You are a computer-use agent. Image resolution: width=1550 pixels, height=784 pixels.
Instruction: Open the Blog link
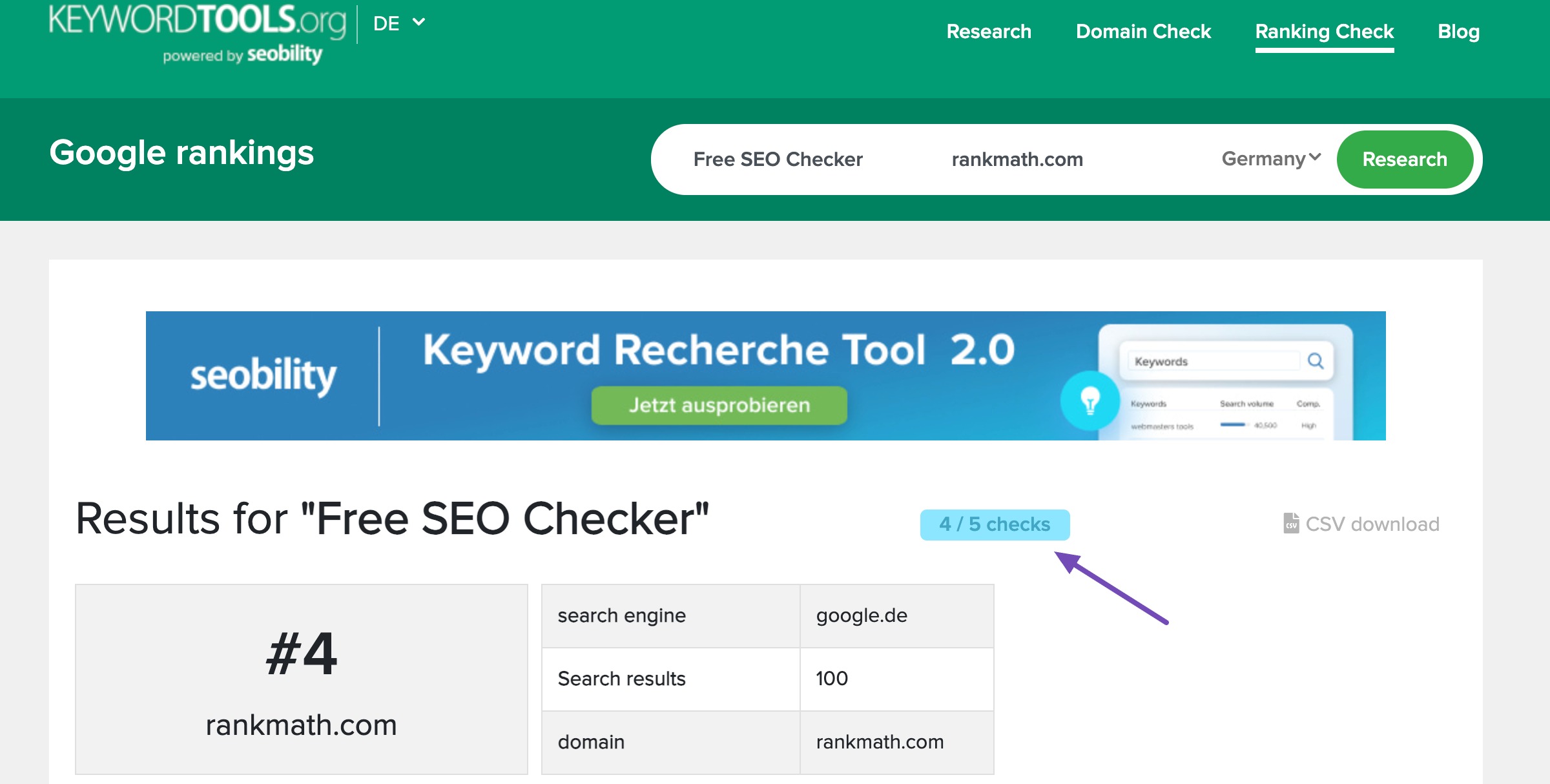coord(1458,31)
